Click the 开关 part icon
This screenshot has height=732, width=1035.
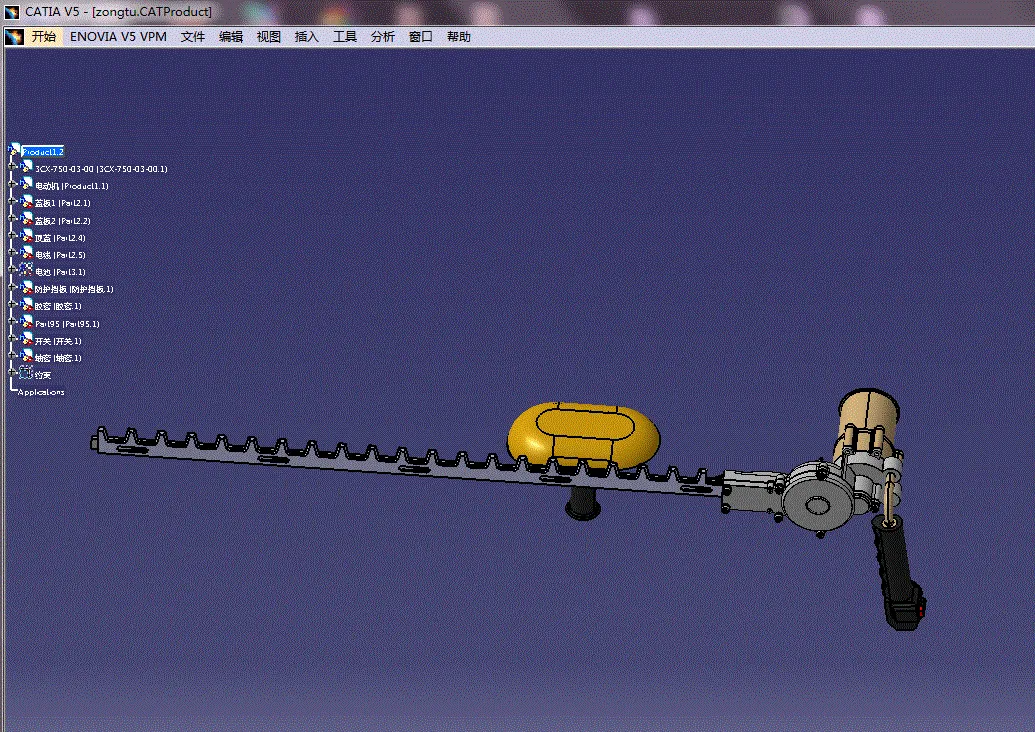(x=26, y=340)
